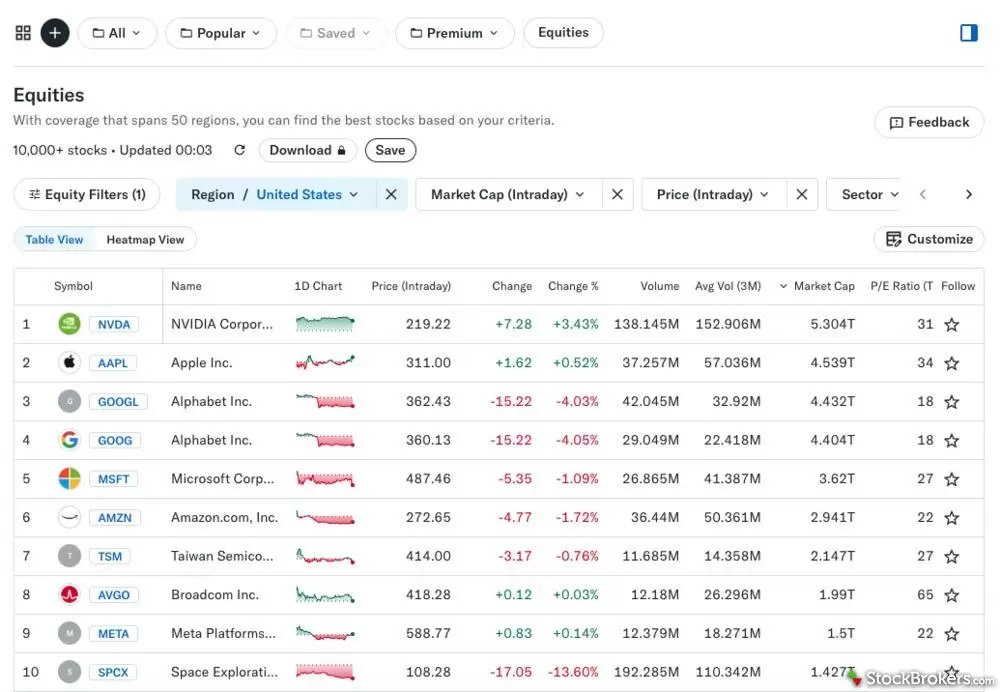The image size is (1000, 692).
Task: Expand the Market Cap (Intraday) filter dropdown
Action: tap(508, 195)
